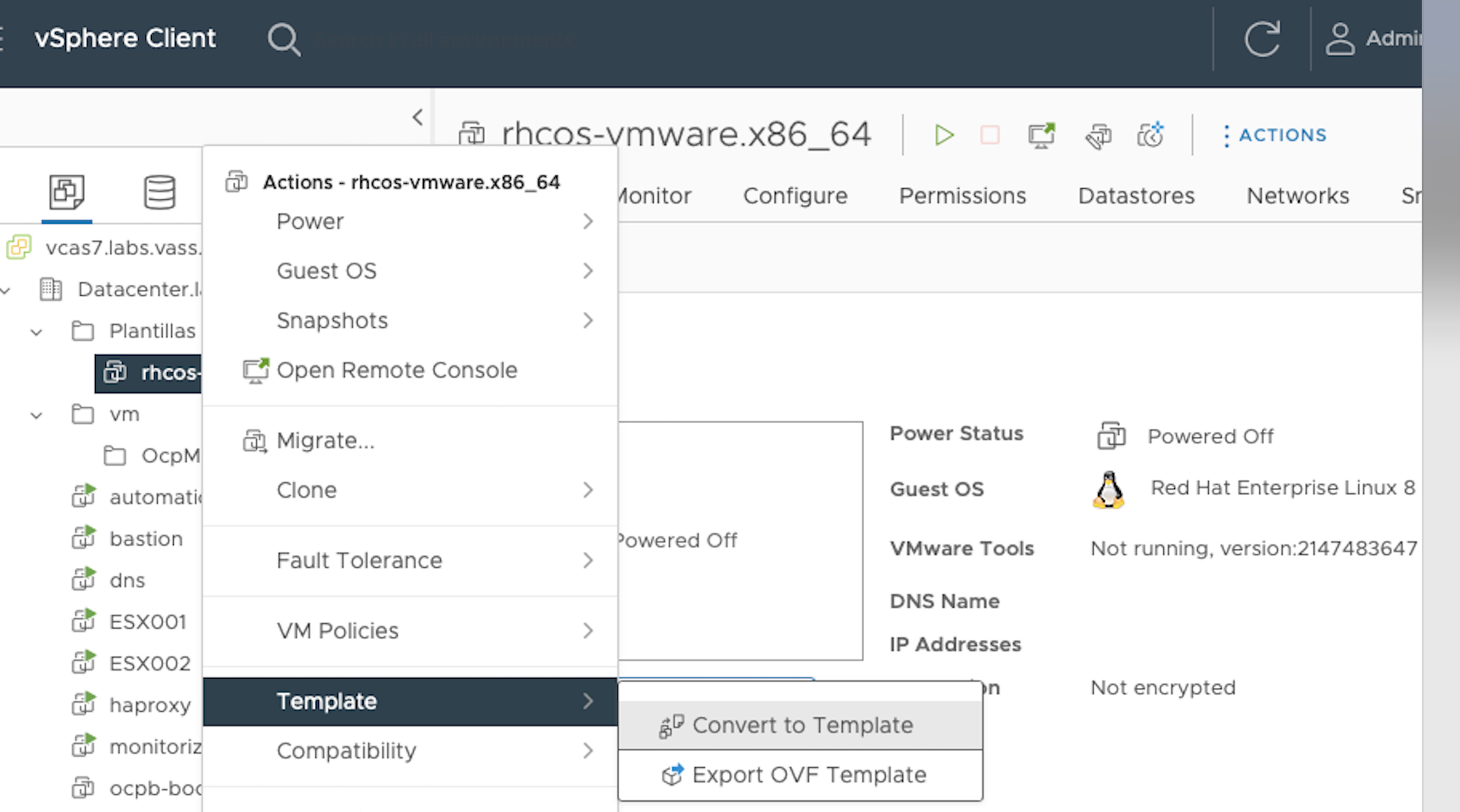Power on the VM with play icon
The width and height of the screenshot is (1460, 812).
click(943, 135)
